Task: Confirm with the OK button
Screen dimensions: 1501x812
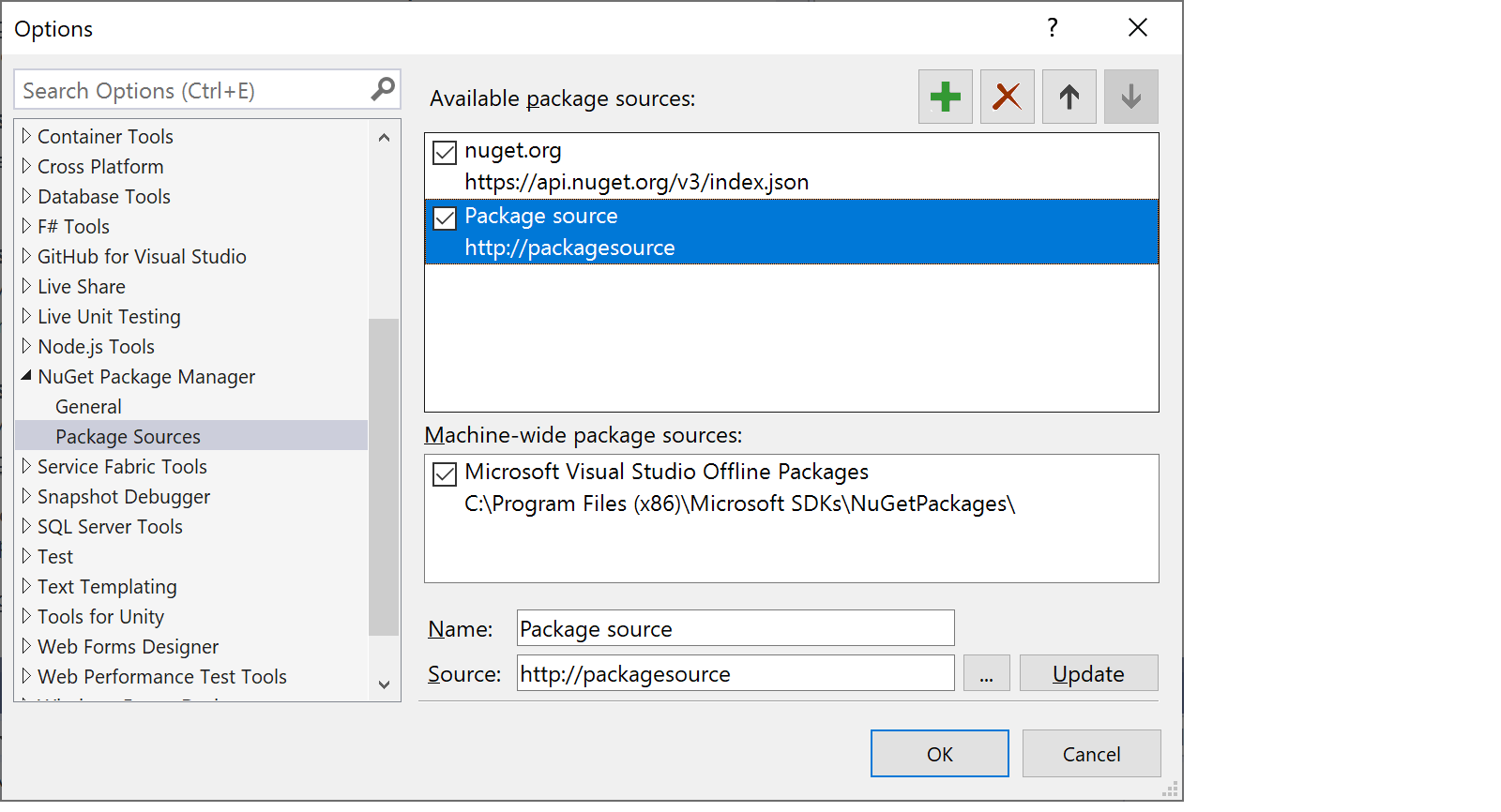Action: click(939, 754)
